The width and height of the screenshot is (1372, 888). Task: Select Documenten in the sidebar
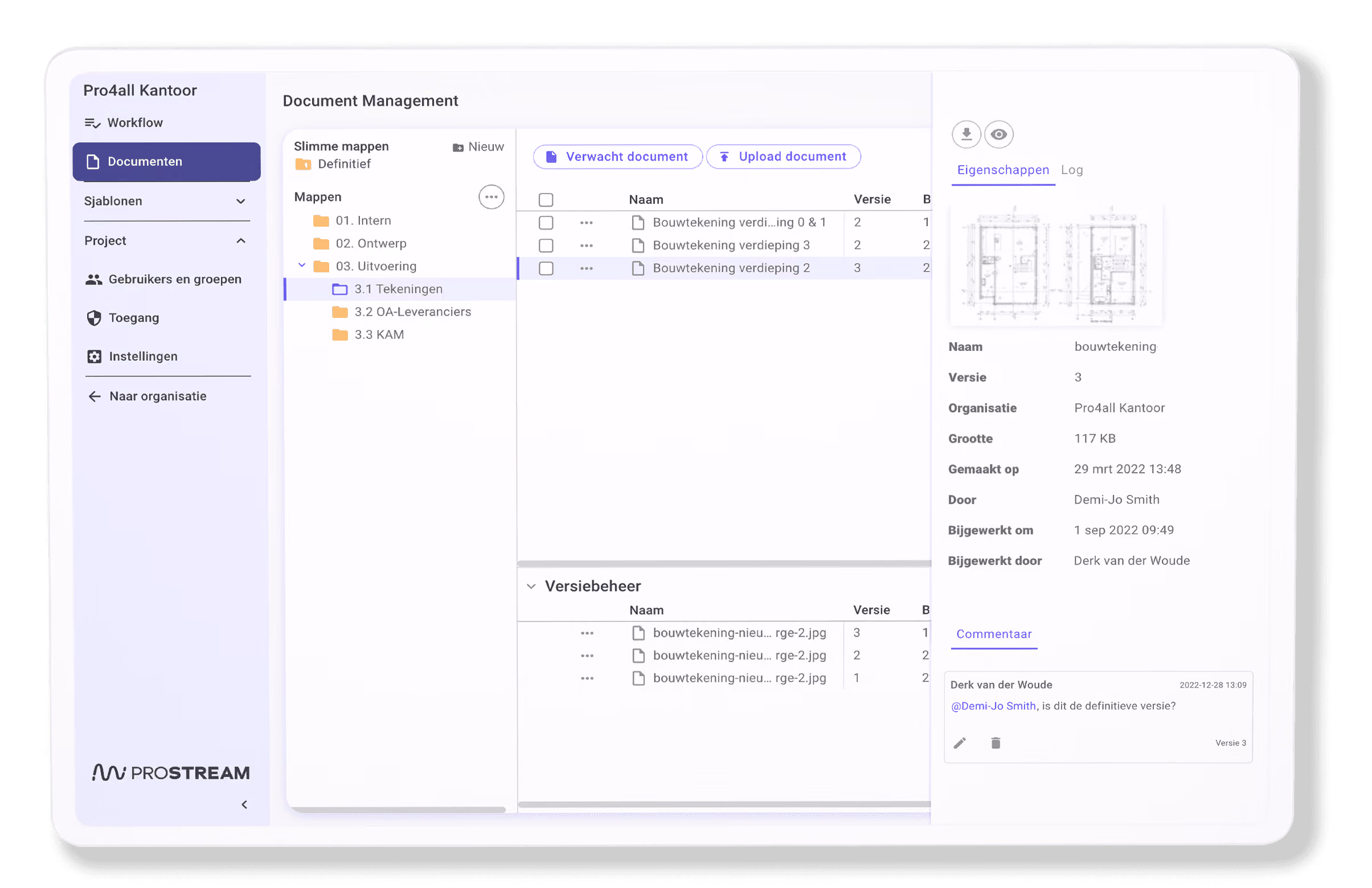[x=166, y=161]
